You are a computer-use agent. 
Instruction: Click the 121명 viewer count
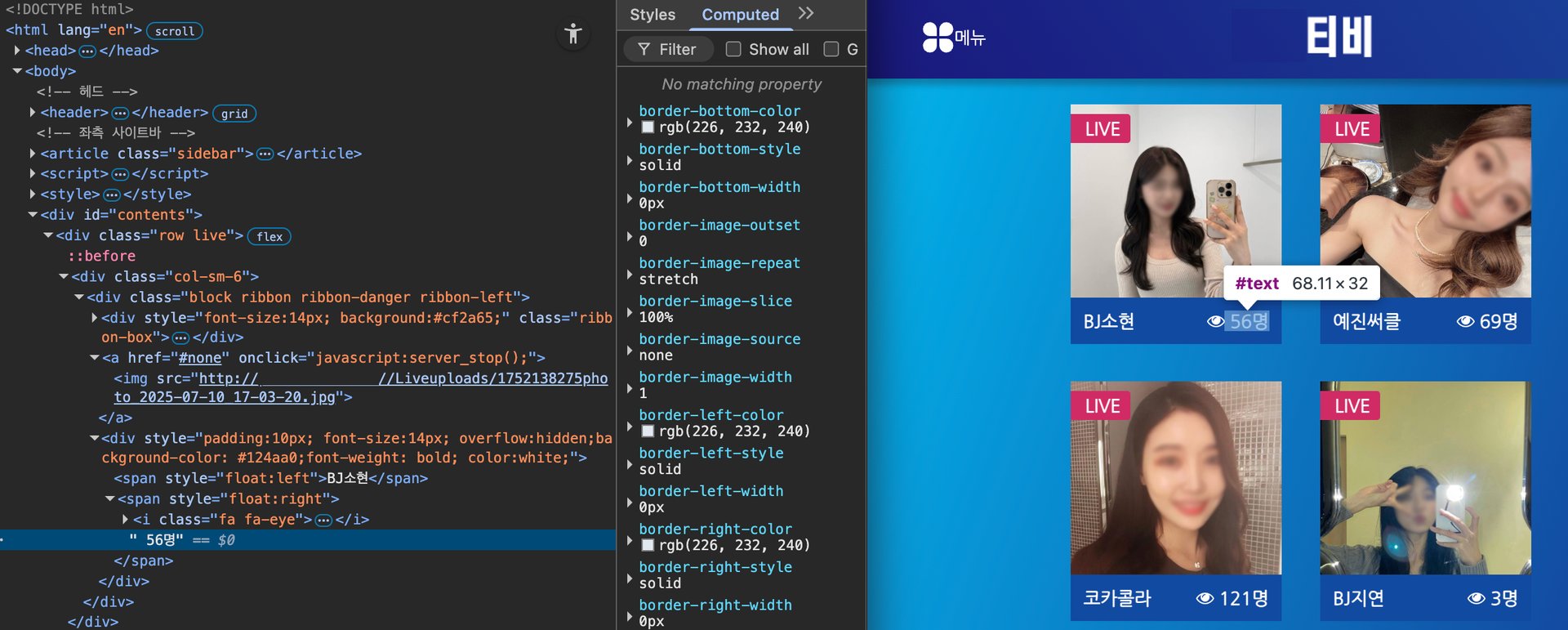(1244, 598)
